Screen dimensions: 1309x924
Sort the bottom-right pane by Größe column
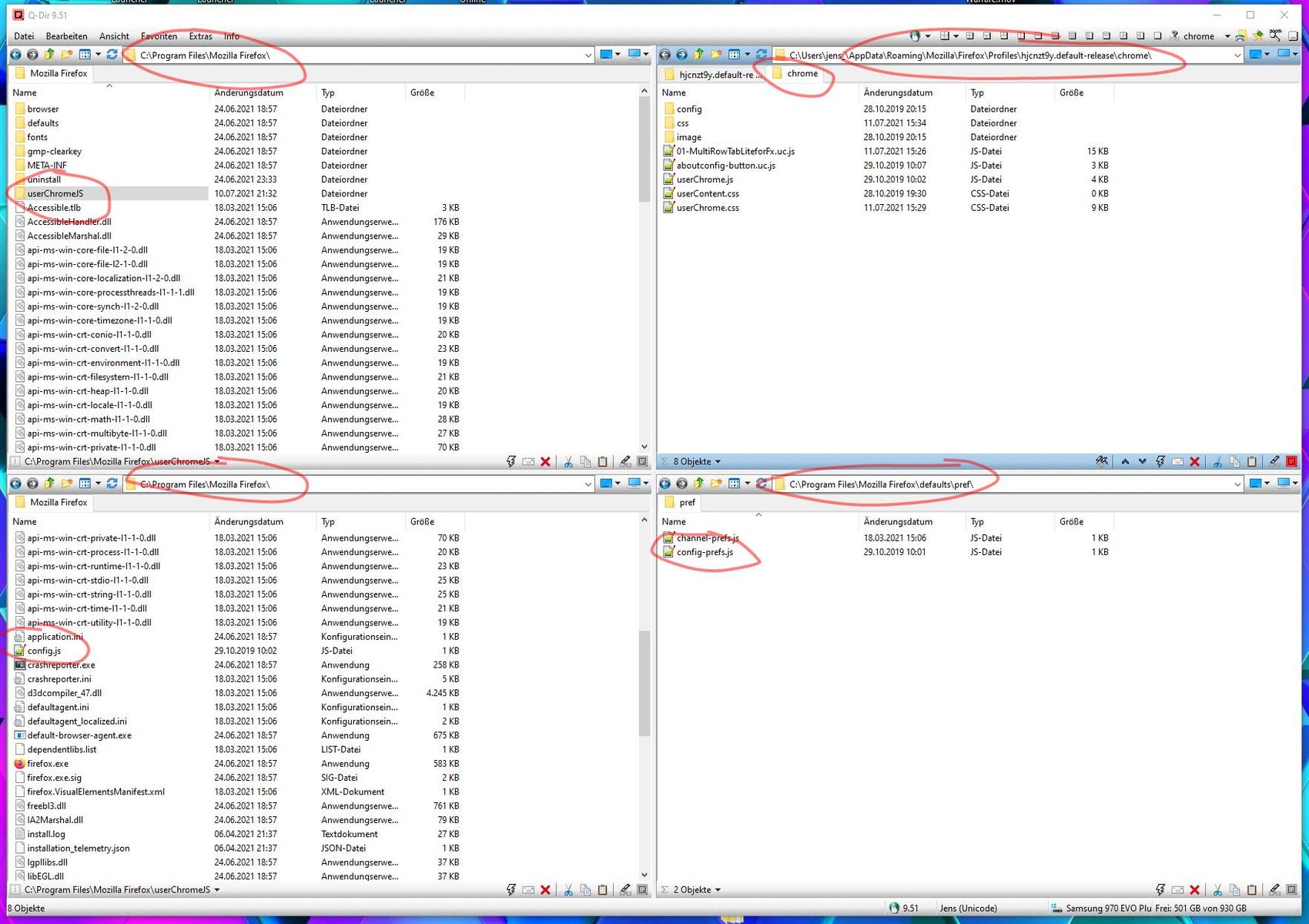(x=1070, y=521)
